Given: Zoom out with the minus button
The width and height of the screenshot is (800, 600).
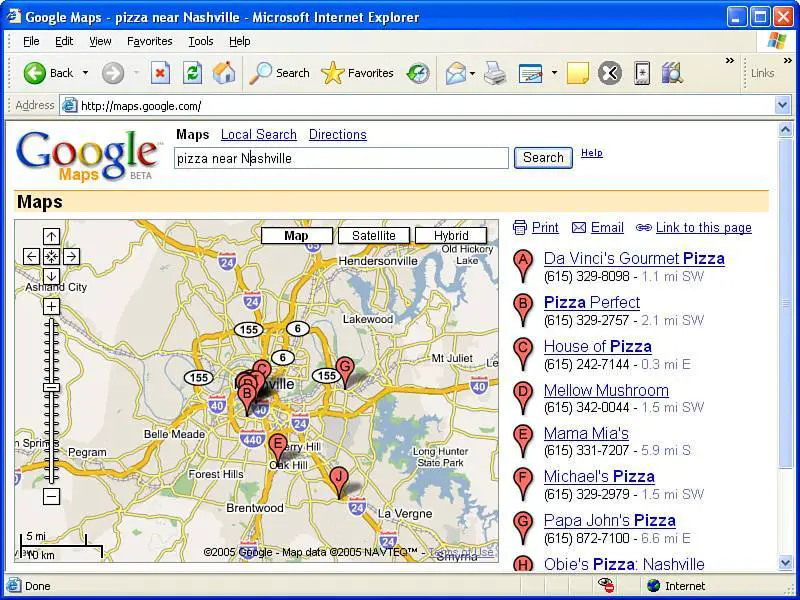Looking at the screenshot, I should pos(51,496).
